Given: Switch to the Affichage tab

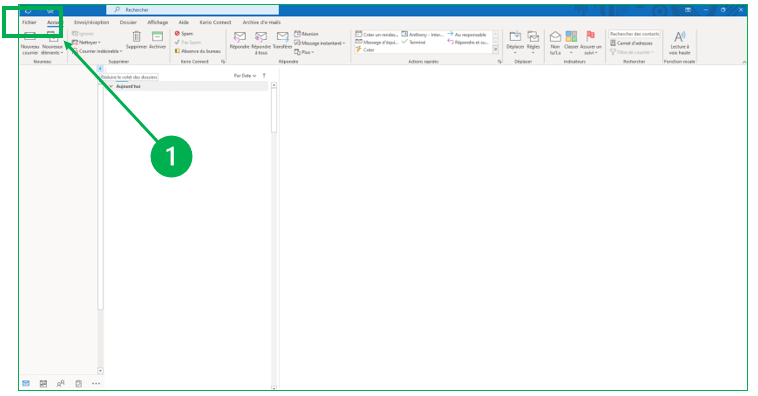Looking at the screenshot, I should (158, 22).
